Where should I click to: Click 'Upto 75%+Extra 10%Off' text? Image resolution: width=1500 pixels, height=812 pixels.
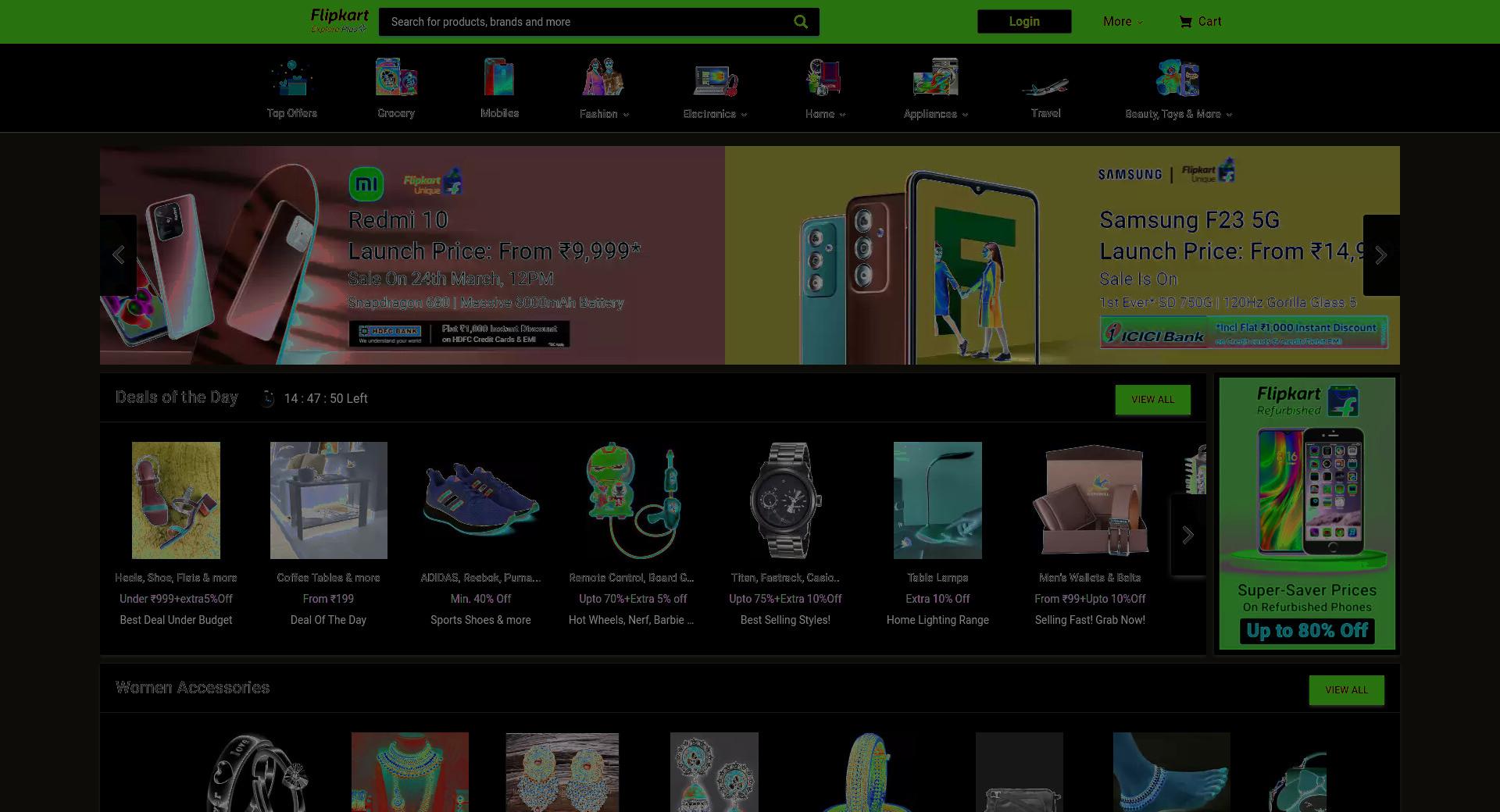click(x=785, y=599)
